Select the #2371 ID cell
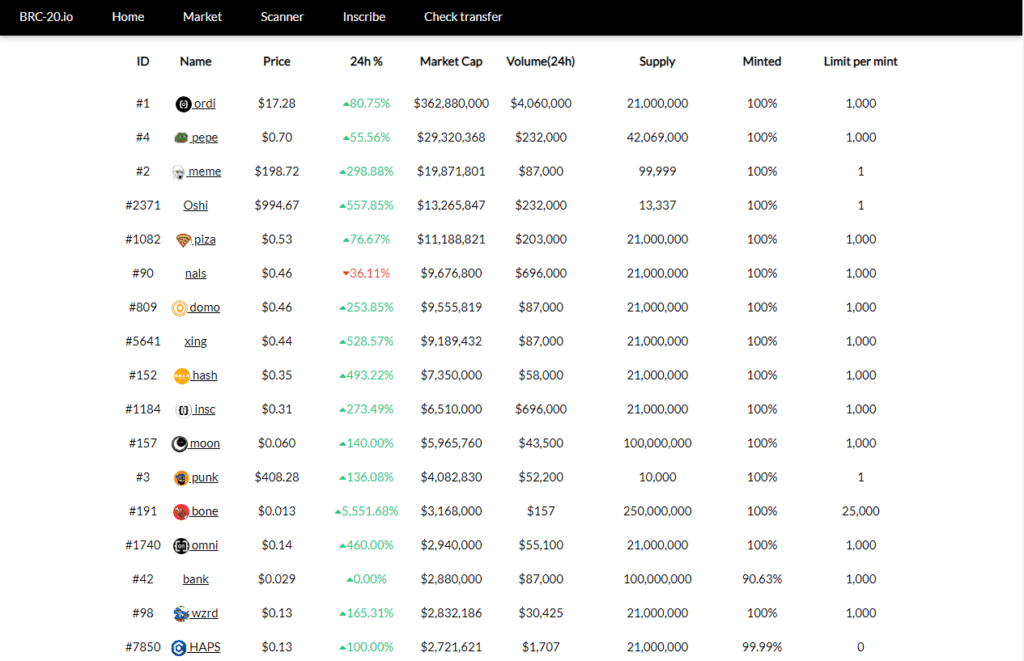Image resolution: width=1024 pixels, height=661 pixels. coord(143,205)
